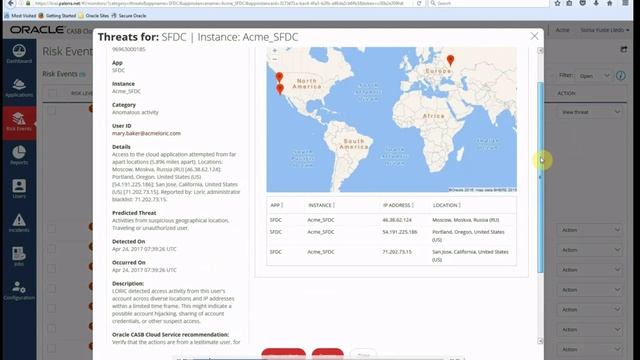Toggle the select-all checkbox in Risk Events header
This screenshot has width=640, height=360.
point(52,93)
